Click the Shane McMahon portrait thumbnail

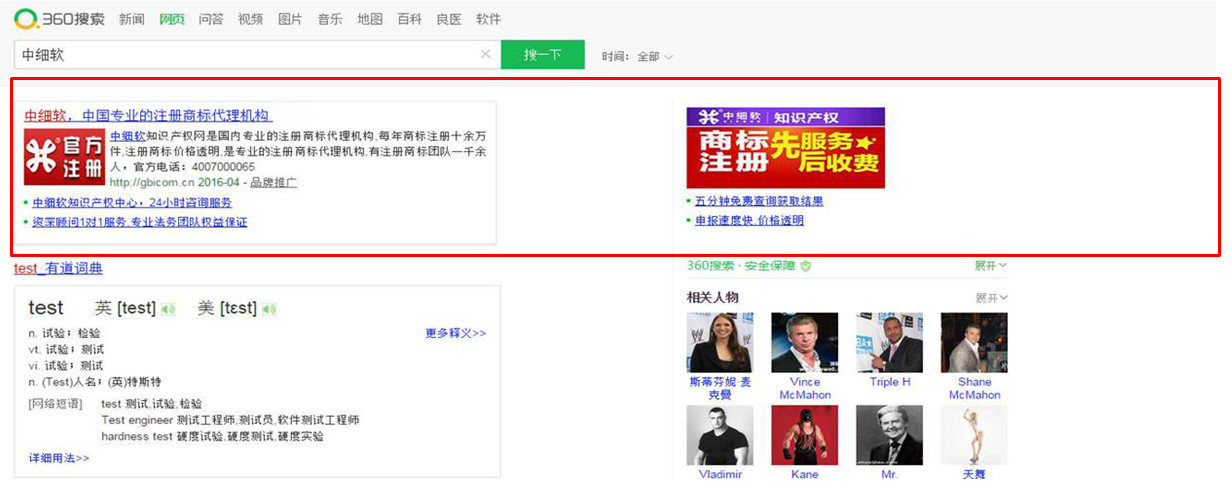pos(974,343)
